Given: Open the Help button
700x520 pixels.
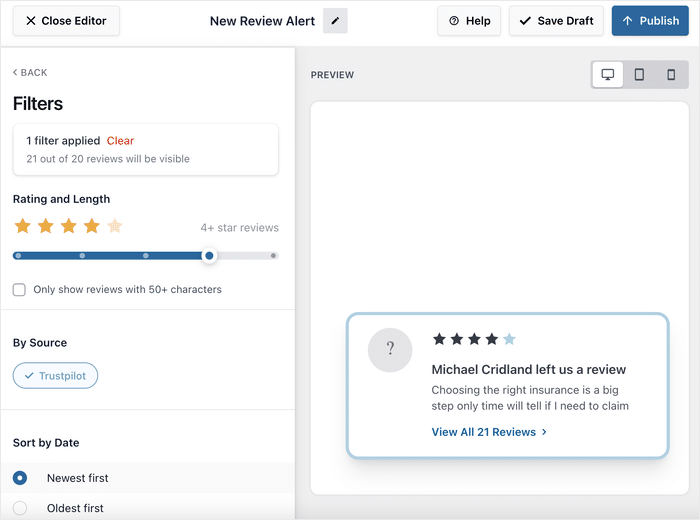Looking at the screenshot, I should pyautogui.click(x=469, y=21).
